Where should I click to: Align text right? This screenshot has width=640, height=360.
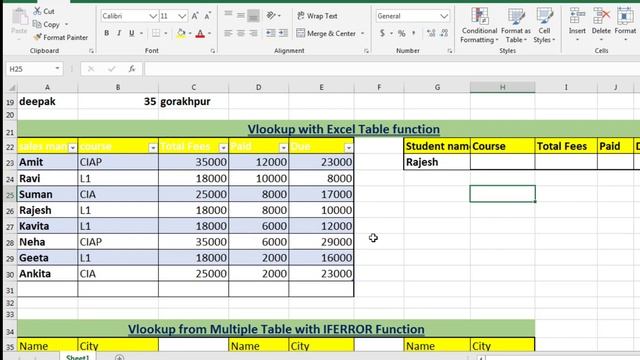[x=253, y=33]
